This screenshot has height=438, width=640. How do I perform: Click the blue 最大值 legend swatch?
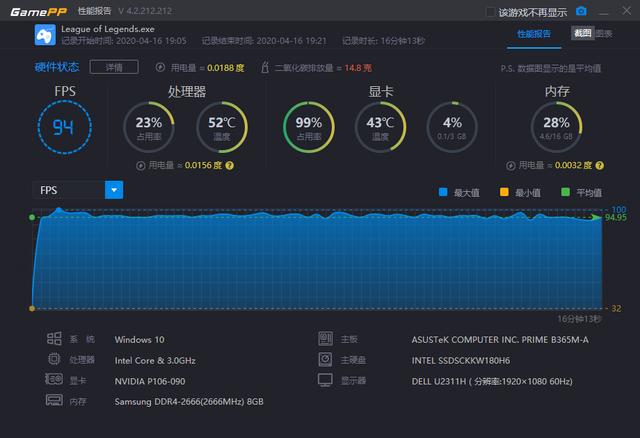click(x=443, y=192)
